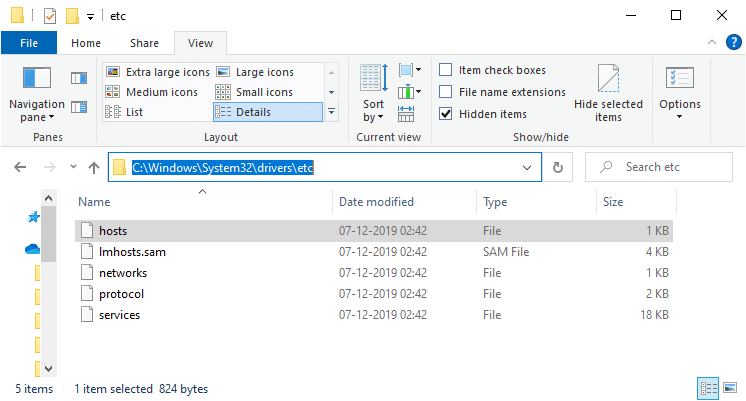Image resolution: width=746 pixels, height=401 pixels.
Task: Sort by the Date modified column header
Action: coord(376,202)
